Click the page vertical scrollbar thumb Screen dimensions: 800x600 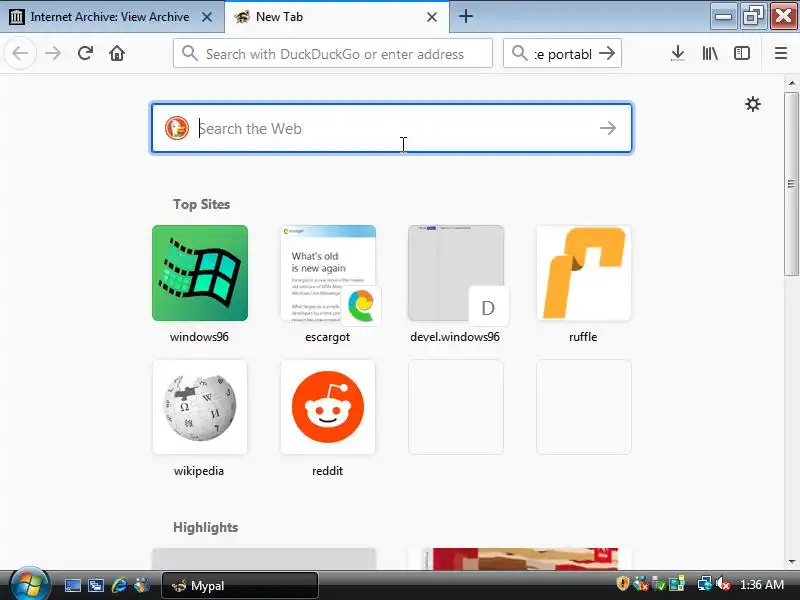coord(791,184)
